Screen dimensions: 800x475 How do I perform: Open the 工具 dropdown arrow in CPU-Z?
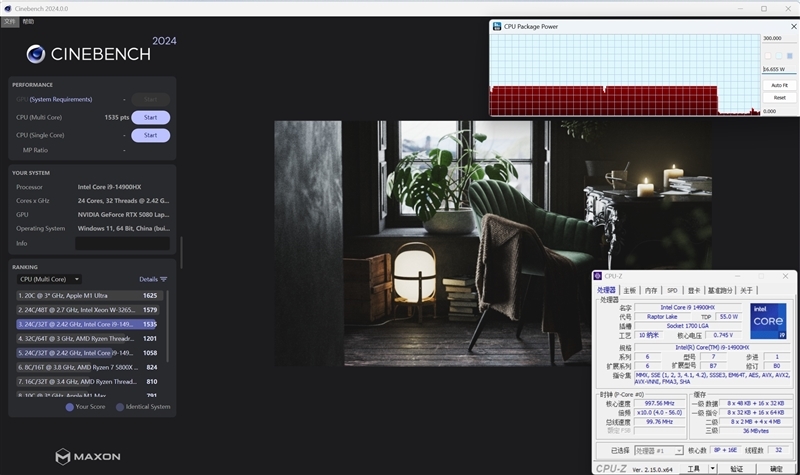click(713, 469)
